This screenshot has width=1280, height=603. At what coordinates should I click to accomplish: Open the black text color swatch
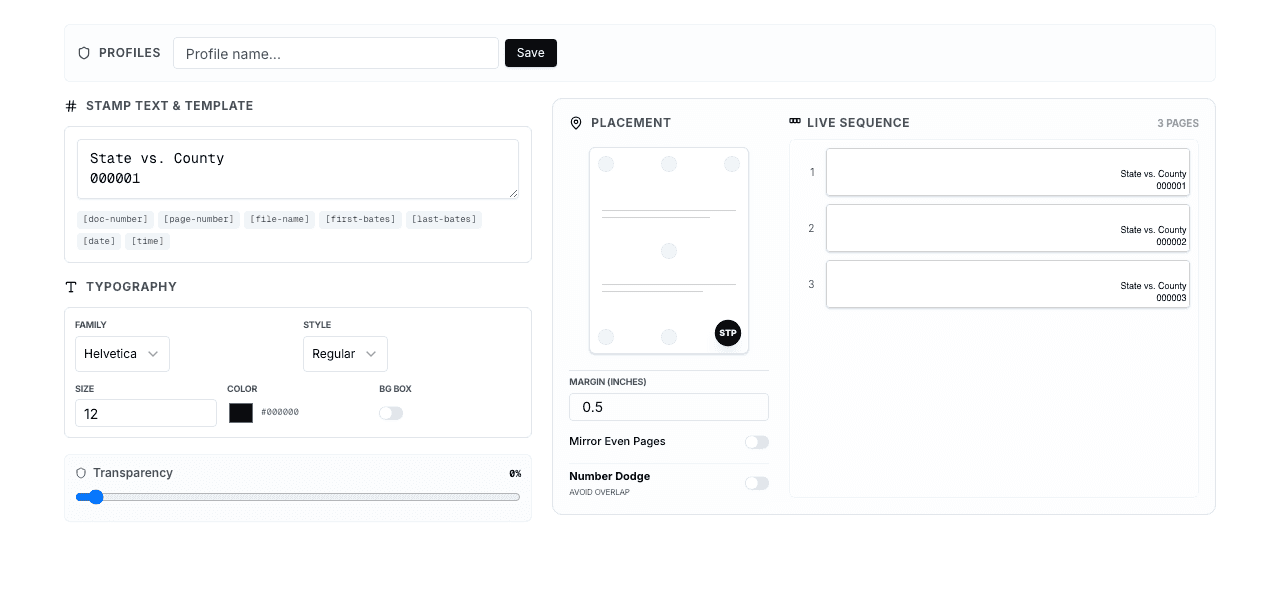click(x=241, y=413)
